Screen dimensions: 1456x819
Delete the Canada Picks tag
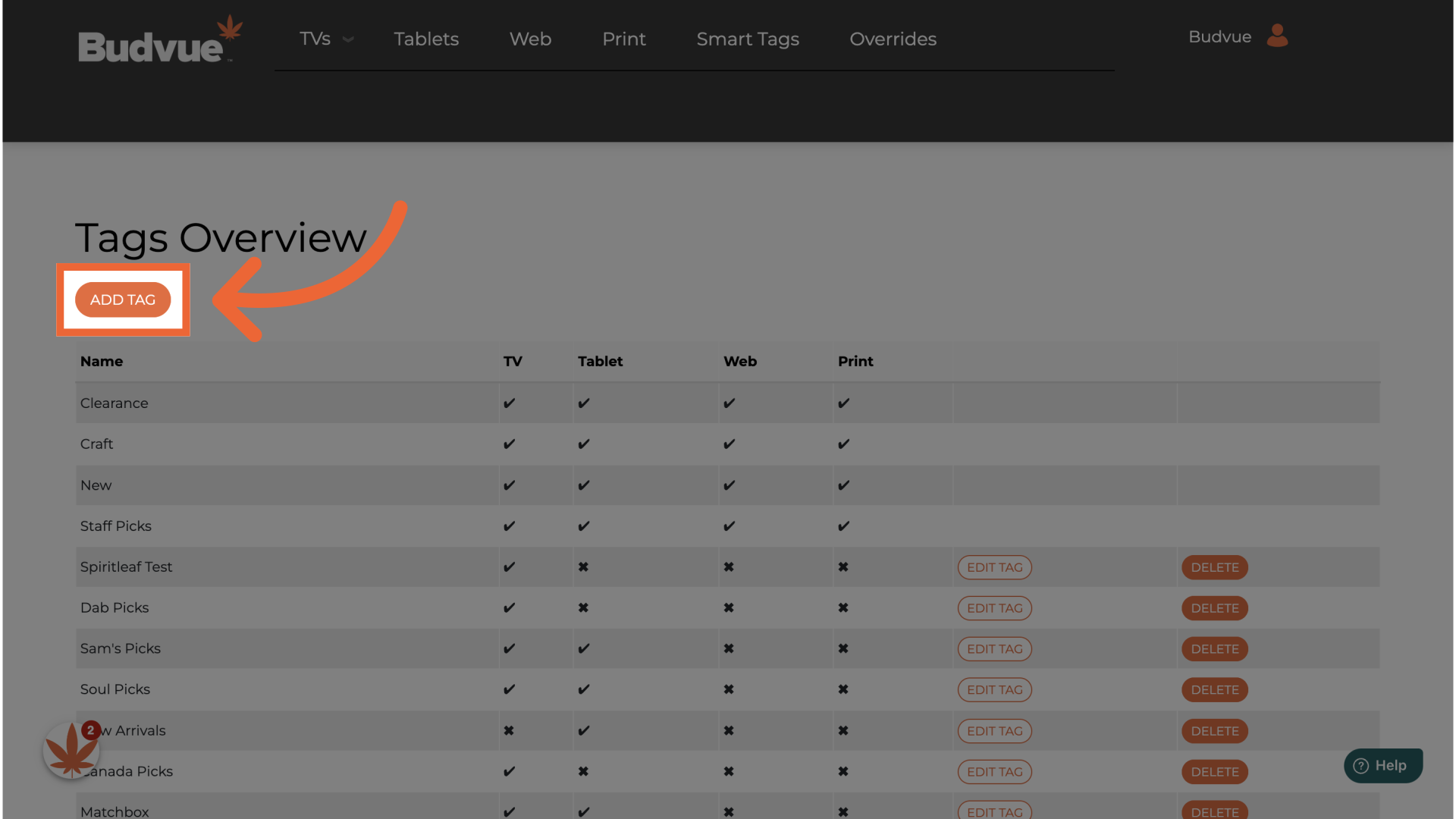(1214, 772)
